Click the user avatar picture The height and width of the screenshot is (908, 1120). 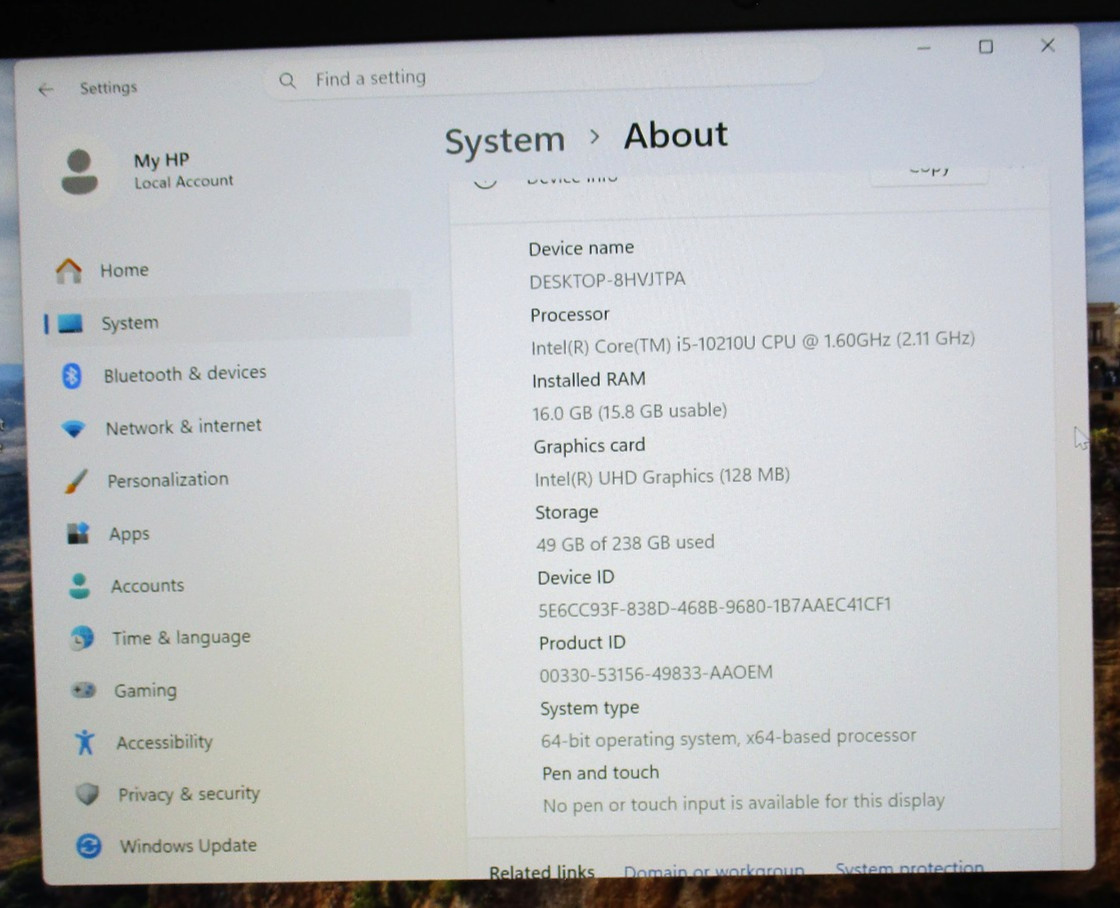79,171
